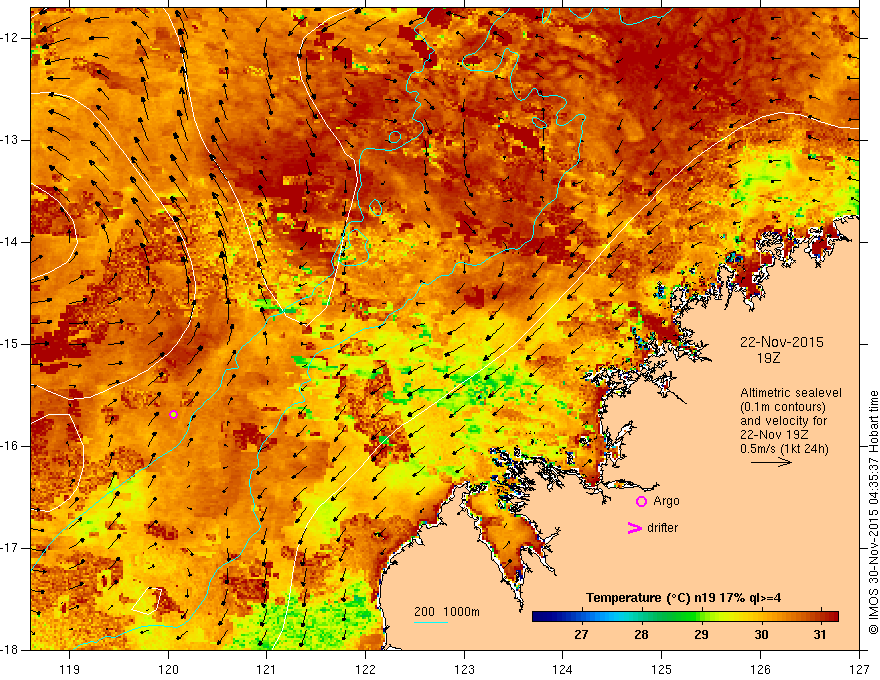Click the color bar tick label '27'
The image size is (880, 680).
[x=581, y=635]
